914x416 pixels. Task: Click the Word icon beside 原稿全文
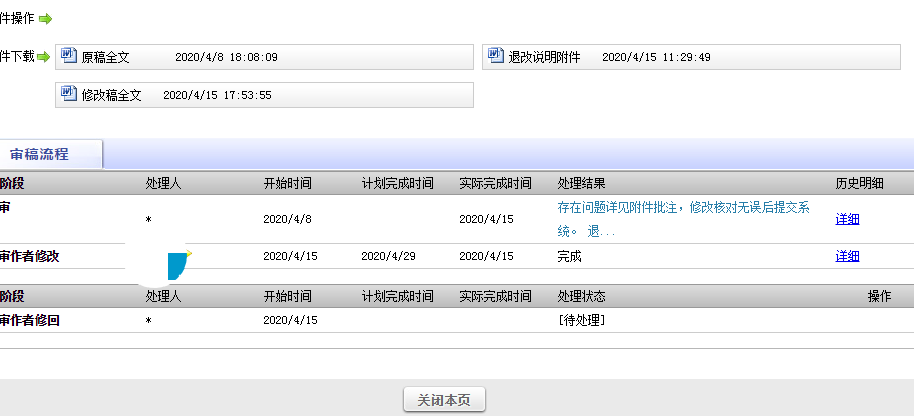pos(69,56)
